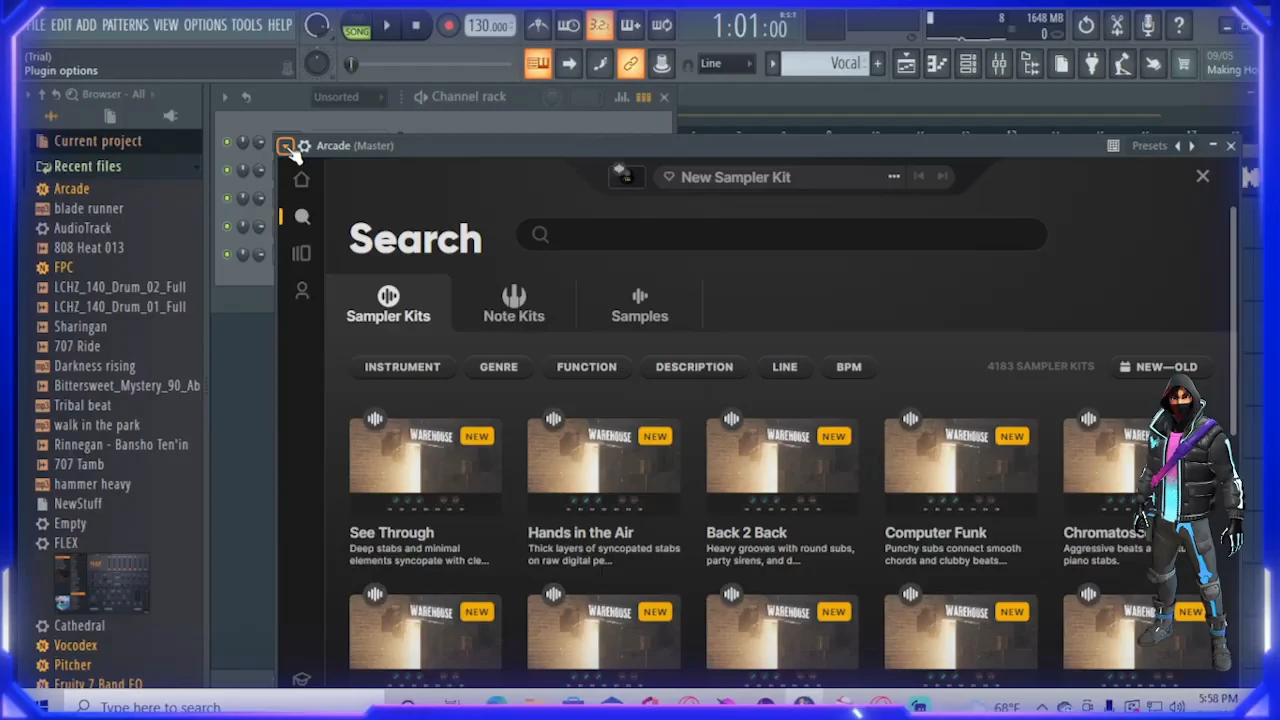Toggle the link/multilink controllers icon
The image size is (1280, 720).
pos(630,64)
